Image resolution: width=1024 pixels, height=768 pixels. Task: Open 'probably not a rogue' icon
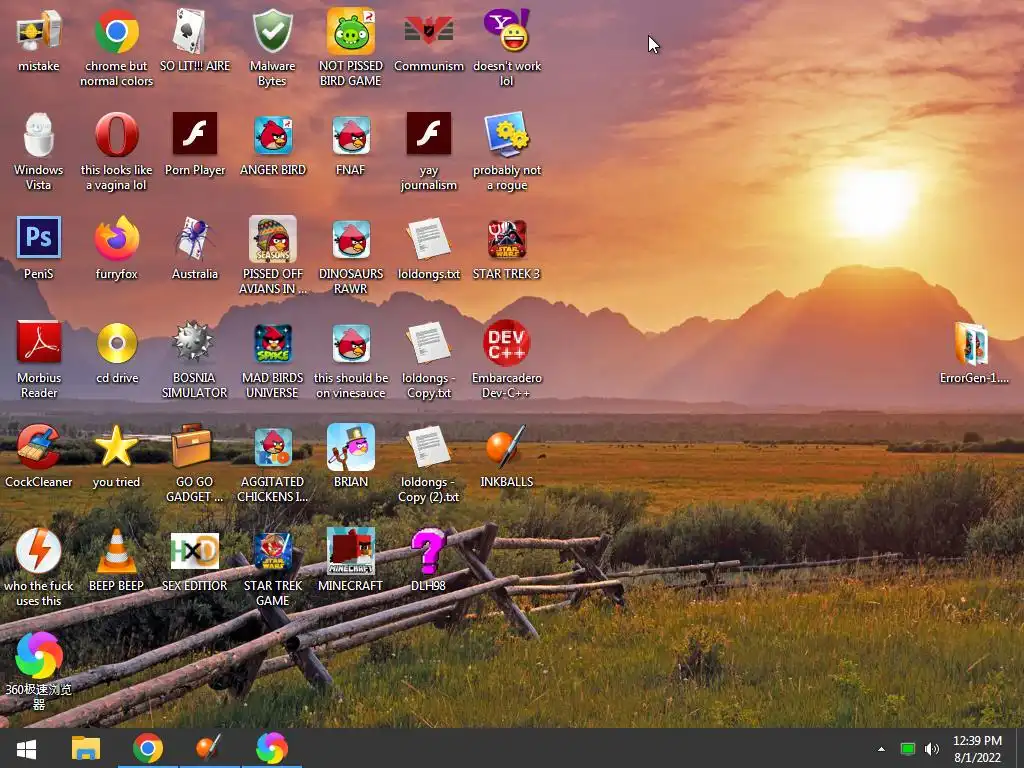pos(507,135)
